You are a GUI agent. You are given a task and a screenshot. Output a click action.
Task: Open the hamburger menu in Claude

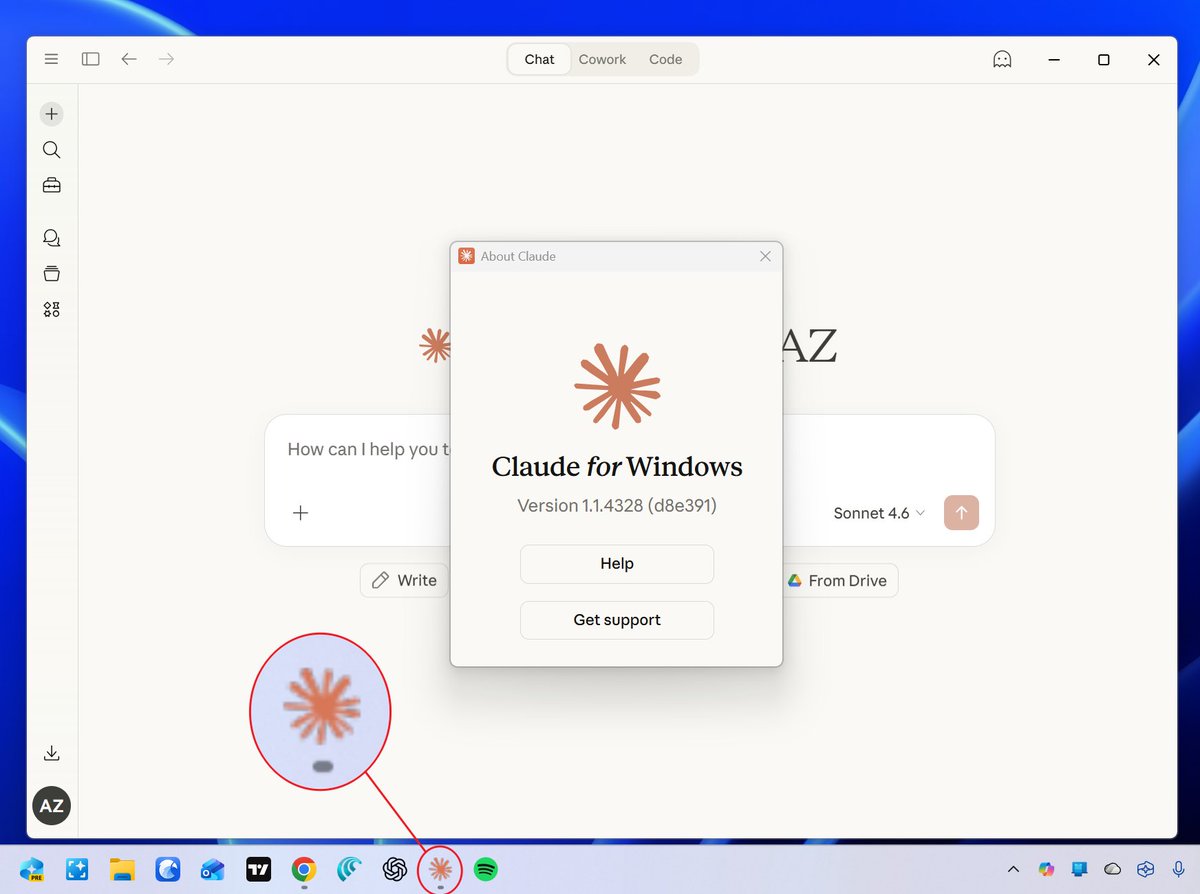coord(51,59)
